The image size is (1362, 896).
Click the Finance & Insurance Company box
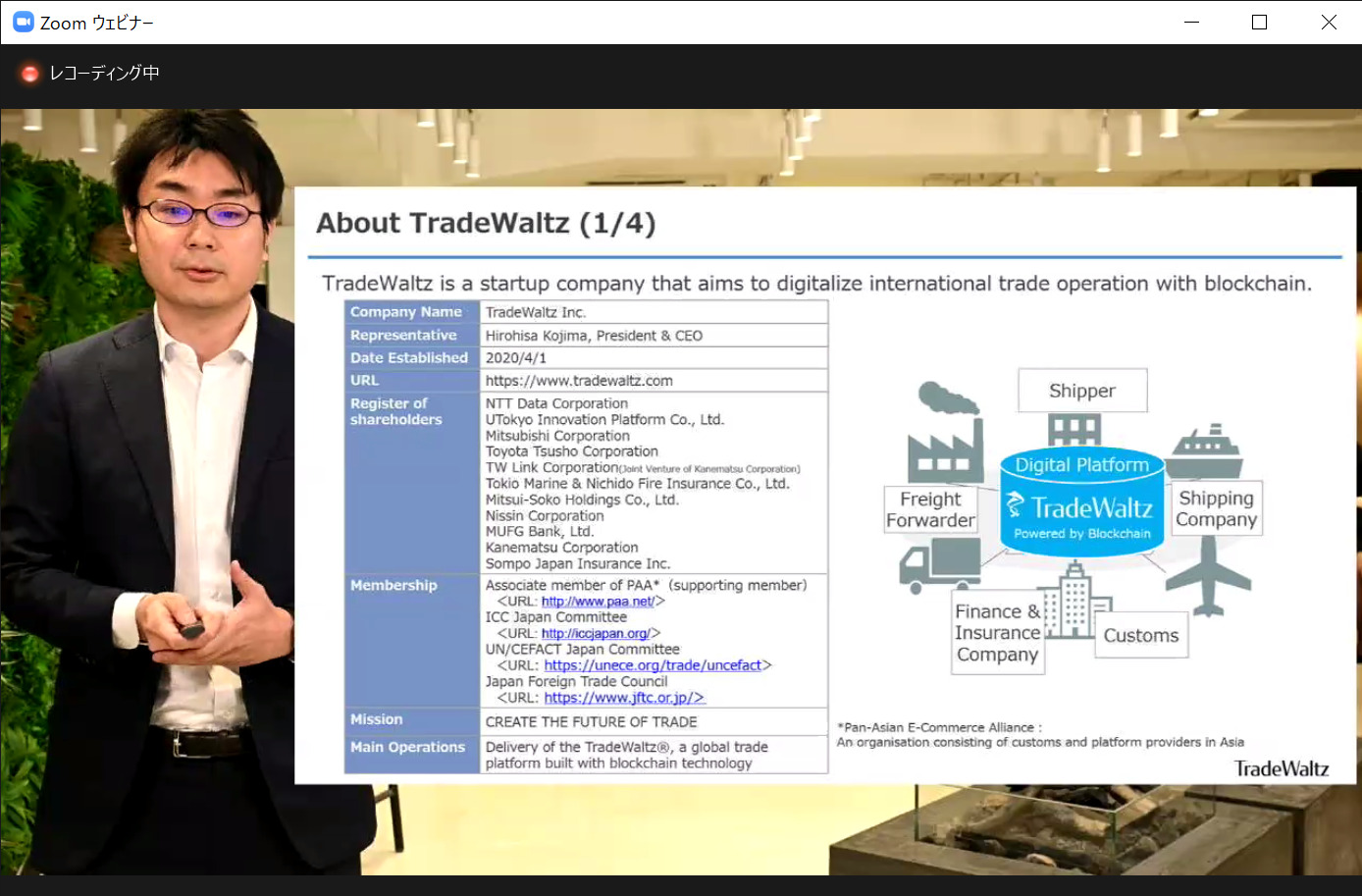(997, 633)
